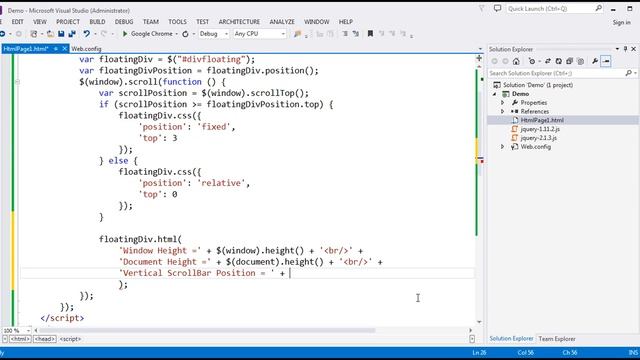The image size is (640, 360).
Task: Click the <html> breadcrumb tag
Action: [x=20, y=339]
